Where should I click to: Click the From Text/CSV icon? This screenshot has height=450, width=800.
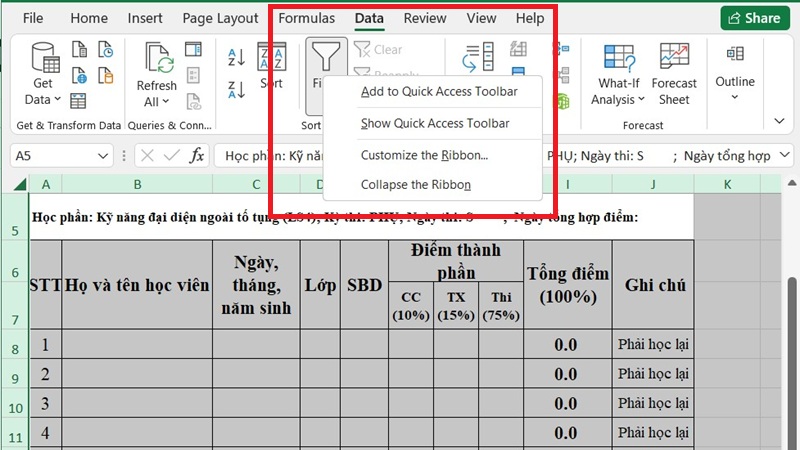79,49
